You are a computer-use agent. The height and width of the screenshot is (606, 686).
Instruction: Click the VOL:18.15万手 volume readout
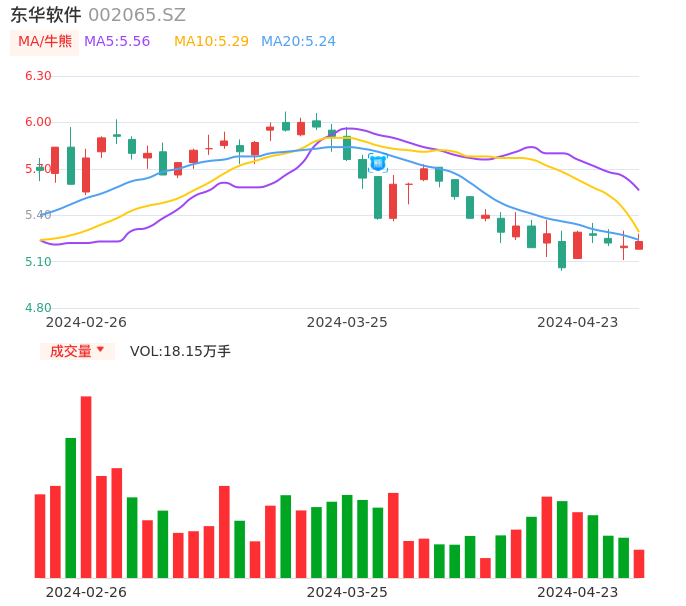pyautogui.click(x=180, y=351)
